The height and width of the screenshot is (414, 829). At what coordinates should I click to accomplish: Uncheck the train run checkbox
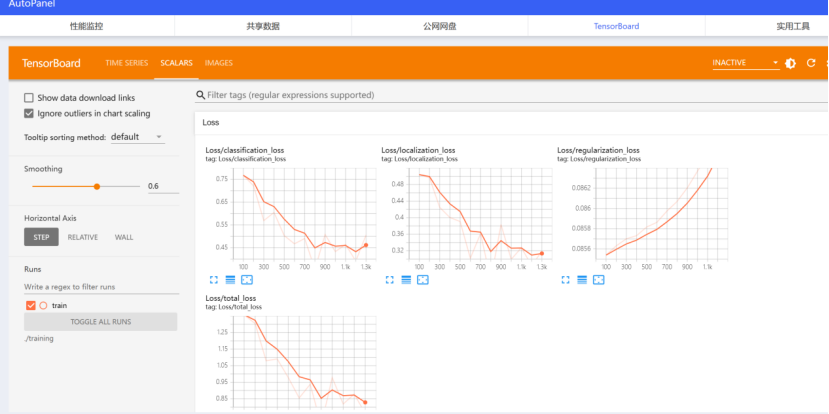click(31, 306)
